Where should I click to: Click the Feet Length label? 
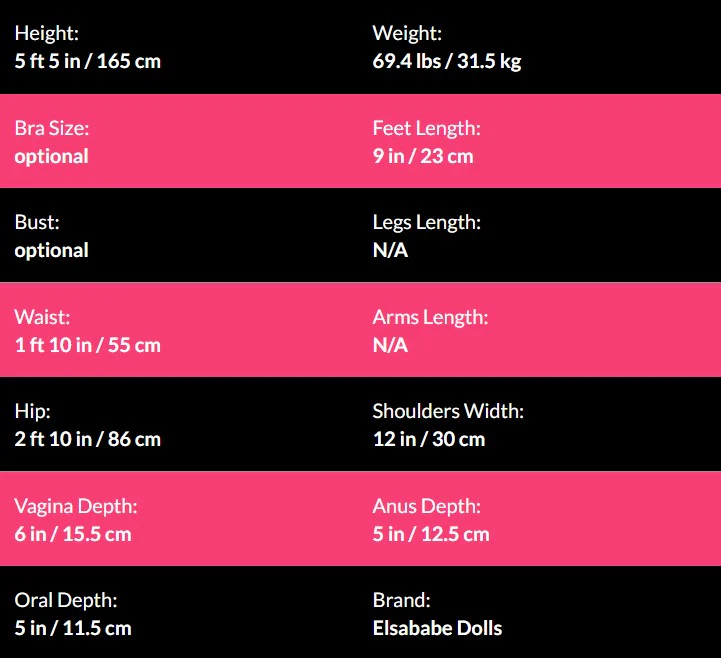[426, 128]
